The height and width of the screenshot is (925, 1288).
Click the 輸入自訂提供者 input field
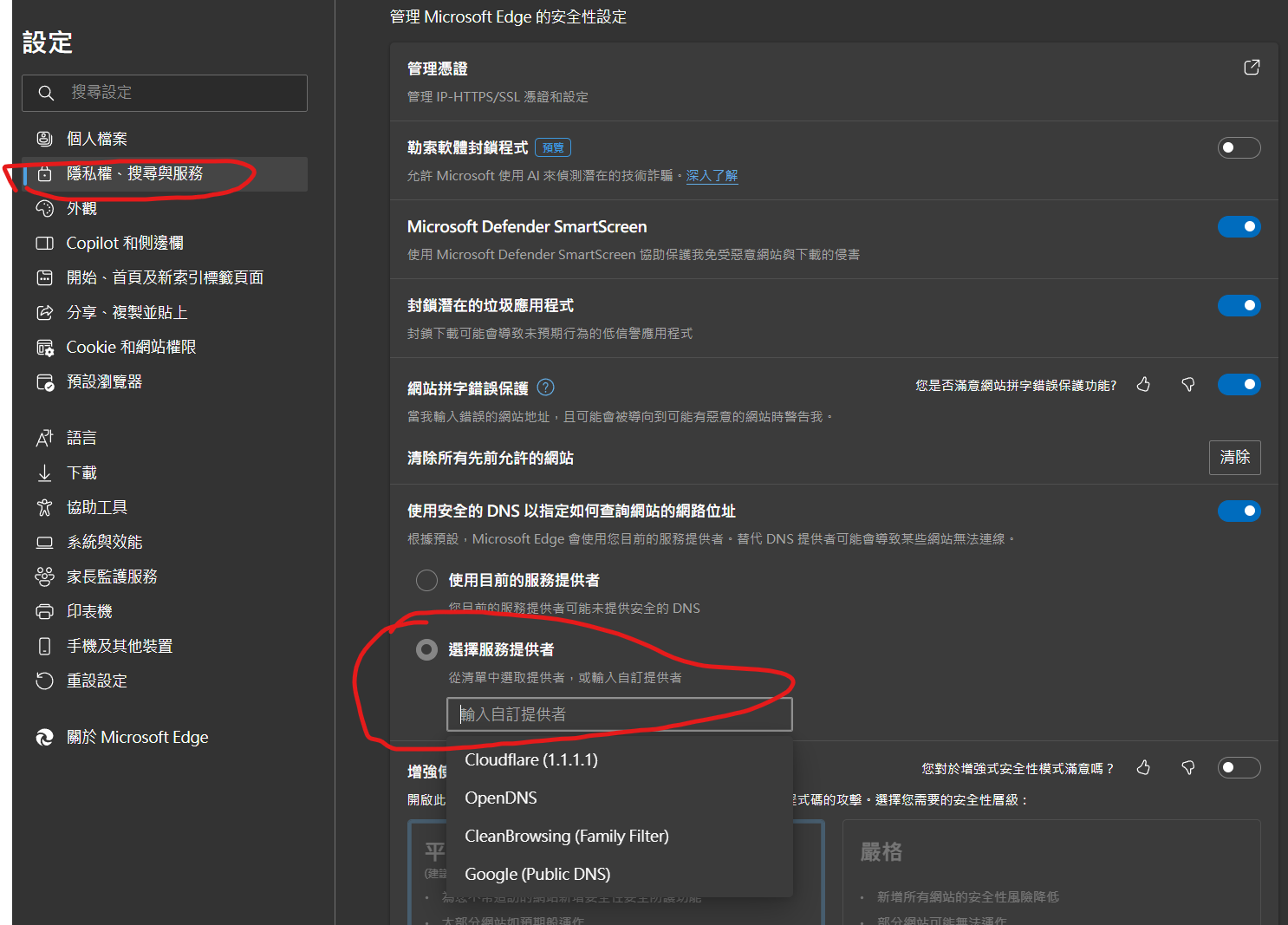(x=620, y=714)
